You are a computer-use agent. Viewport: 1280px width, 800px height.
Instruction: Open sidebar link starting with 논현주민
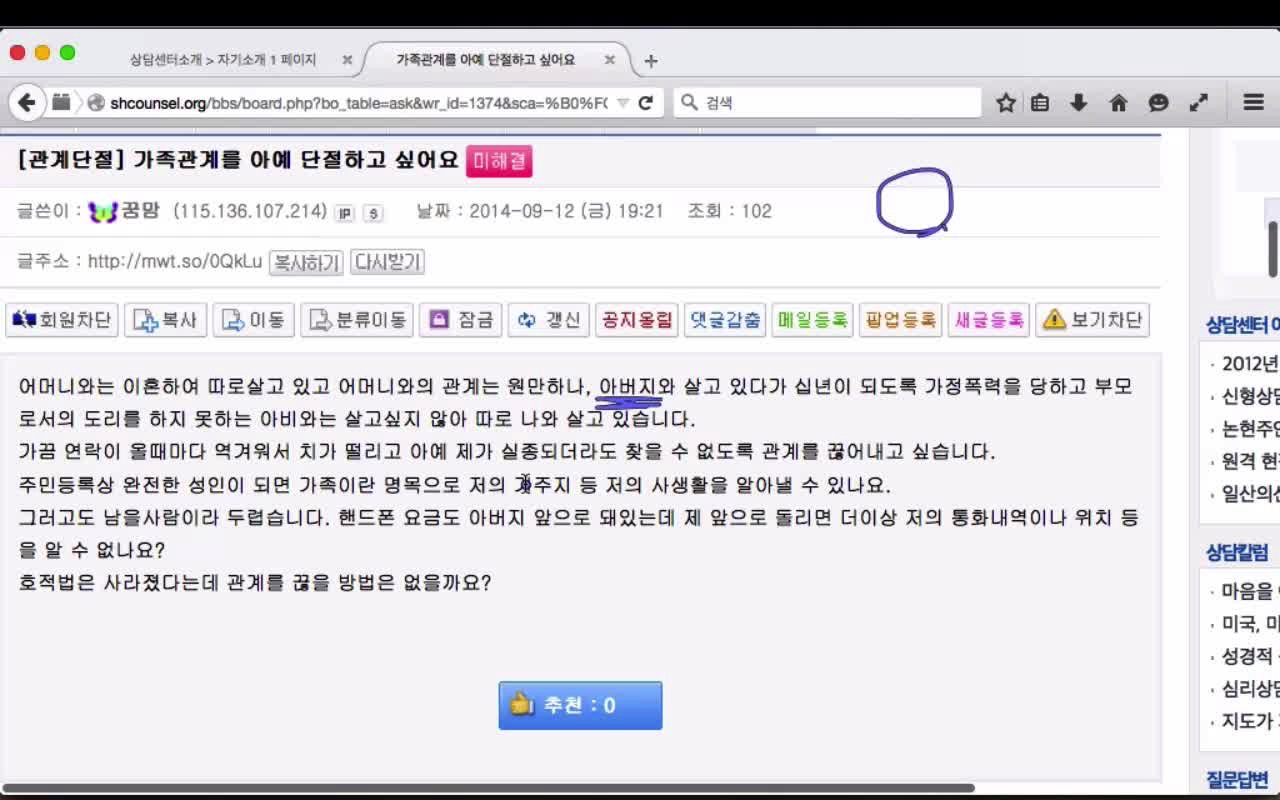pyautogui.click(x=1250, y=429)
